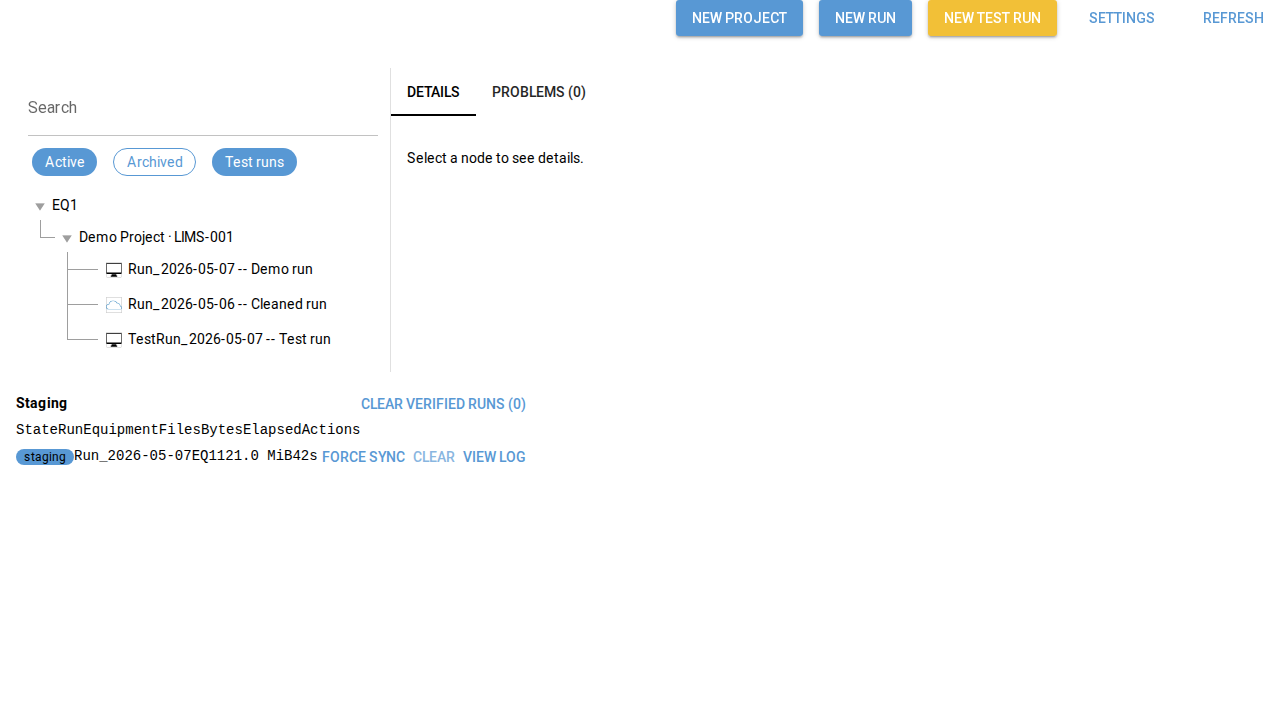The image size is (1280, 720).
Task: Click the Run_2026-05-07EQ1121.0 MiB42s staging row text
Action: pyautogui.click(x=196, y=456)
